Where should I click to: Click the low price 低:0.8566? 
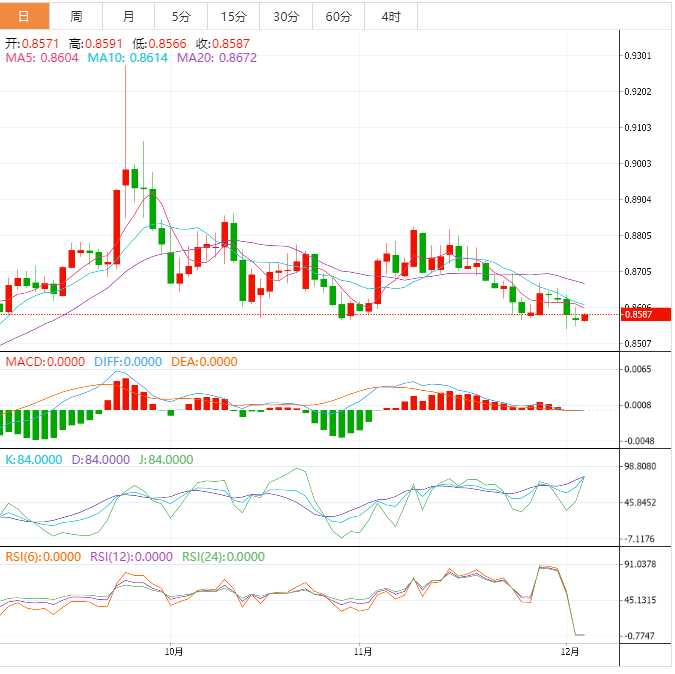pos(160,43)
